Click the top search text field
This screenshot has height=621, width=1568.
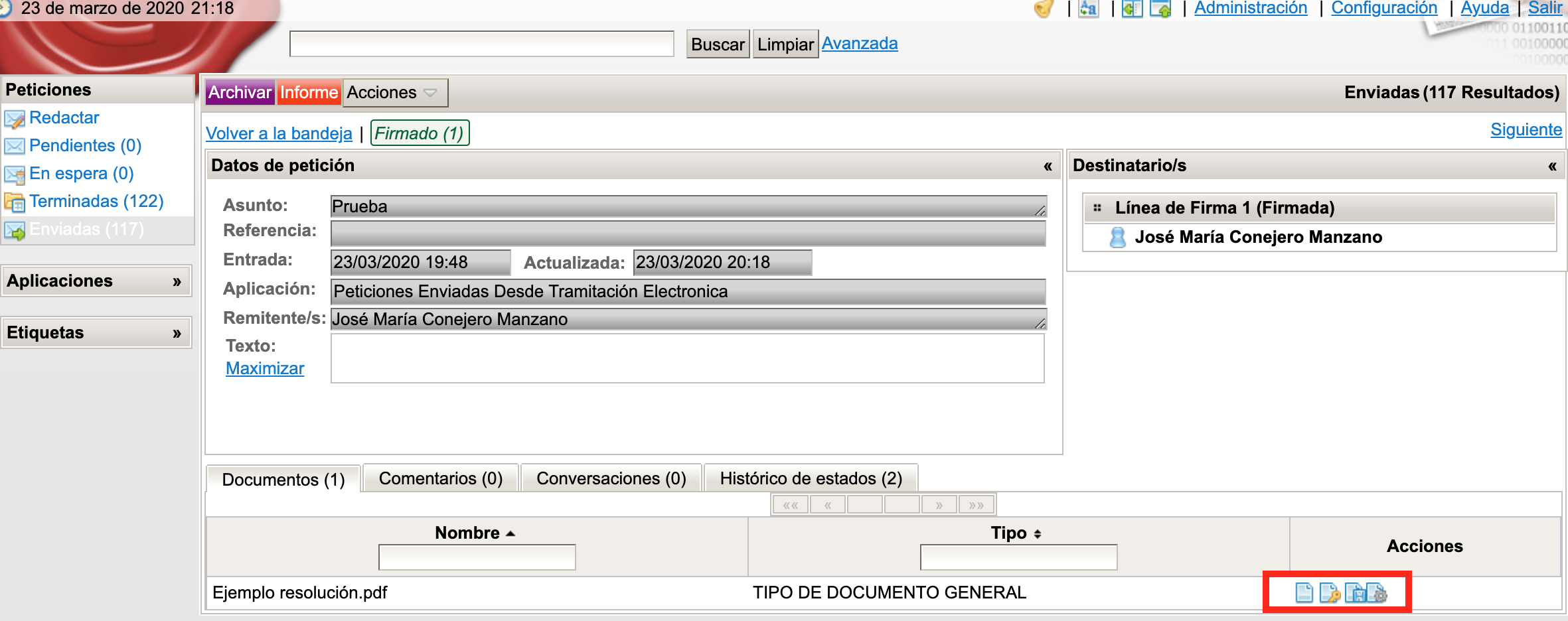point(481,44)
